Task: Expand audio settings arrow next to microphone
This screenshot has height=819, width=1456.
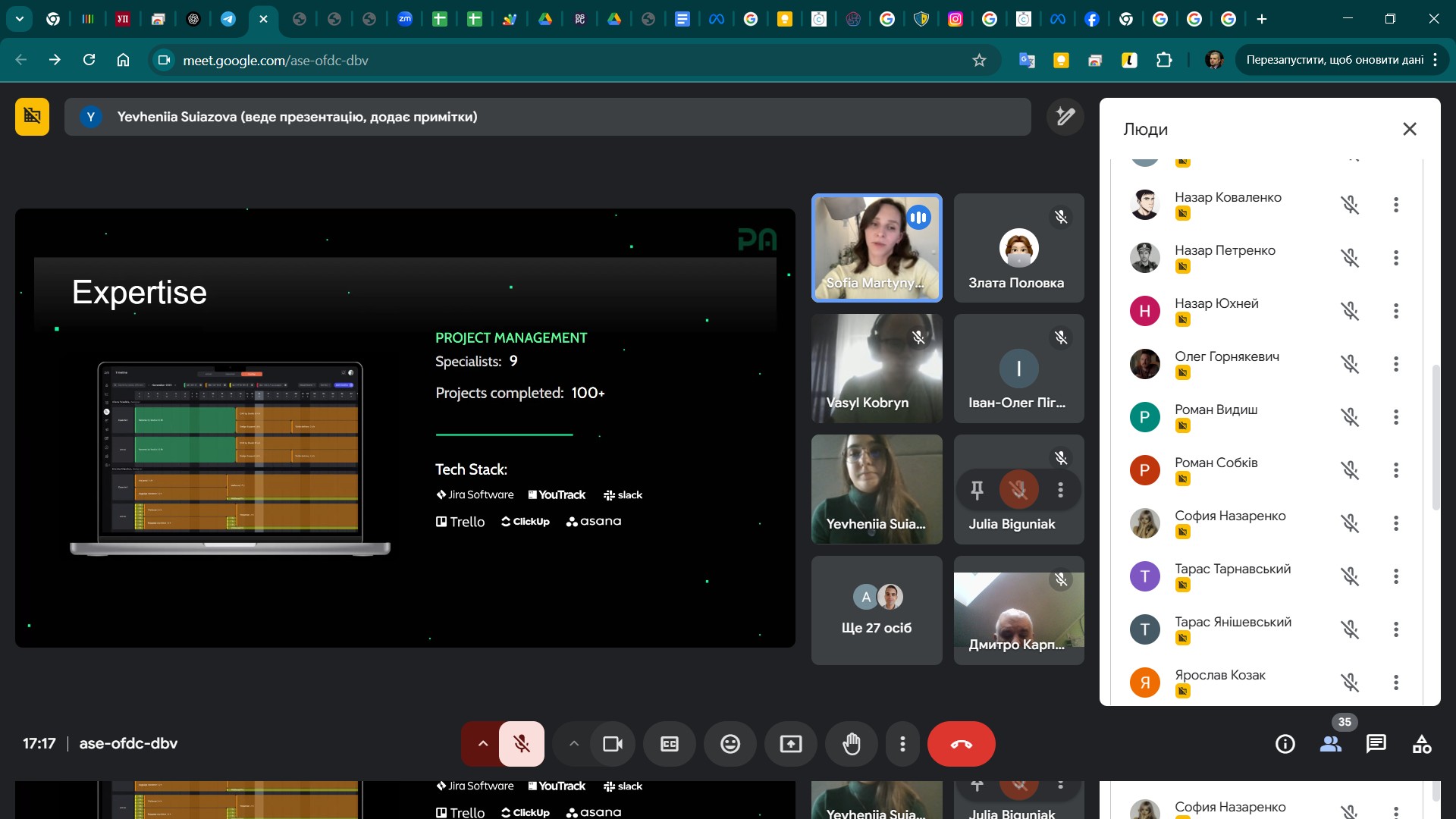Action: tap(482, 744)
